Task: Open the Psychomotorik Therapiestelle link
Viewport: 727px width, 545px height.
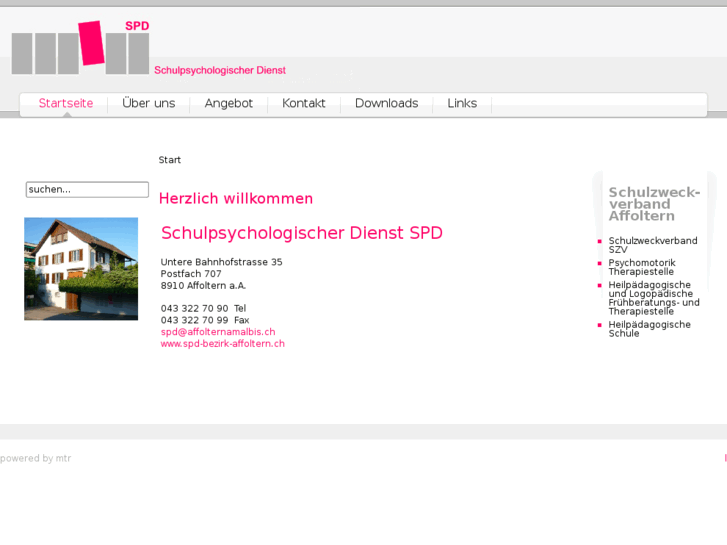Action: coord(642,267)
